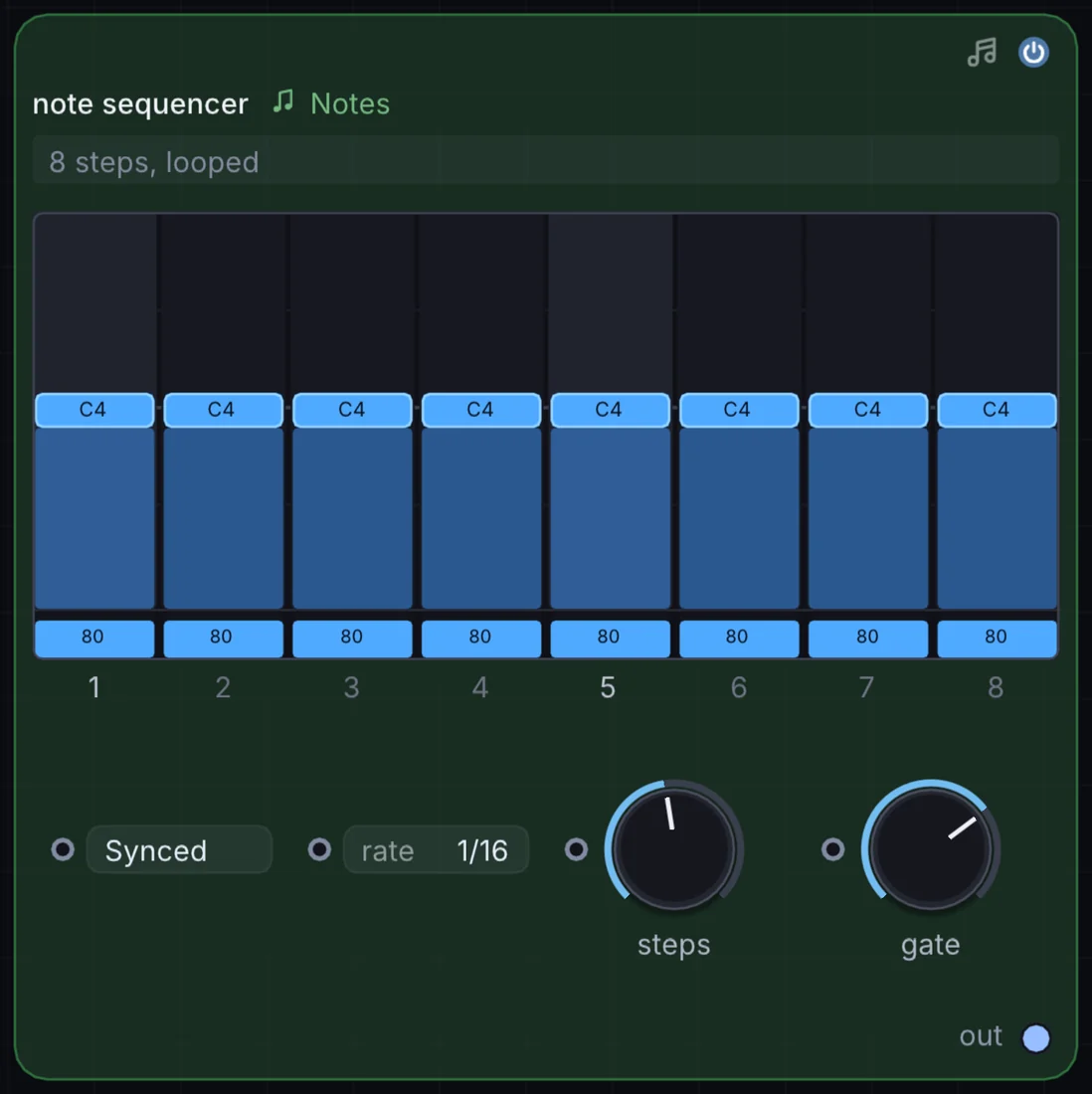Click the double-note icon beside power button
1092x1094 pixels.
click(x=982, y=53)
